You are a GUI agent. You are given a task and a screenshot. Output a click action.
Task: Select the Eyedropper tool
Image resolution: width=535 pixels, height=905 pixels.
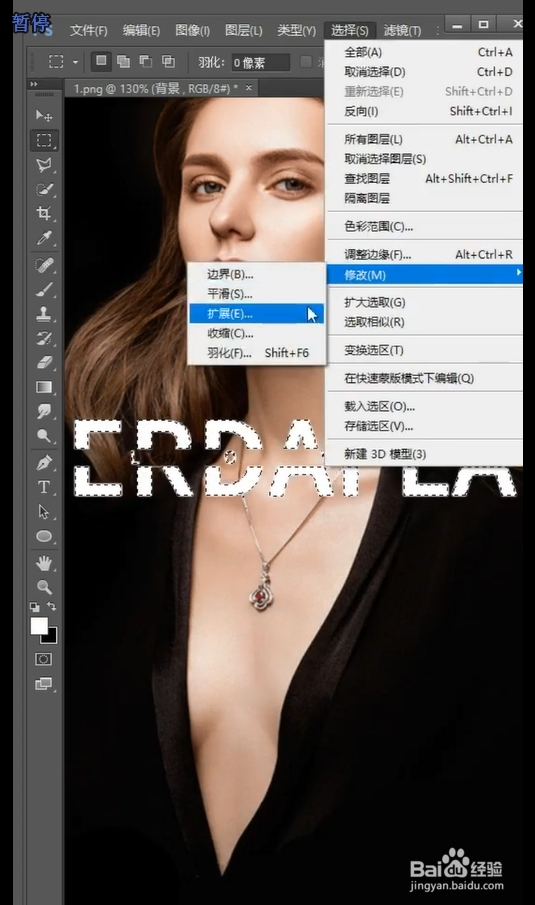(x=44, y=237)
